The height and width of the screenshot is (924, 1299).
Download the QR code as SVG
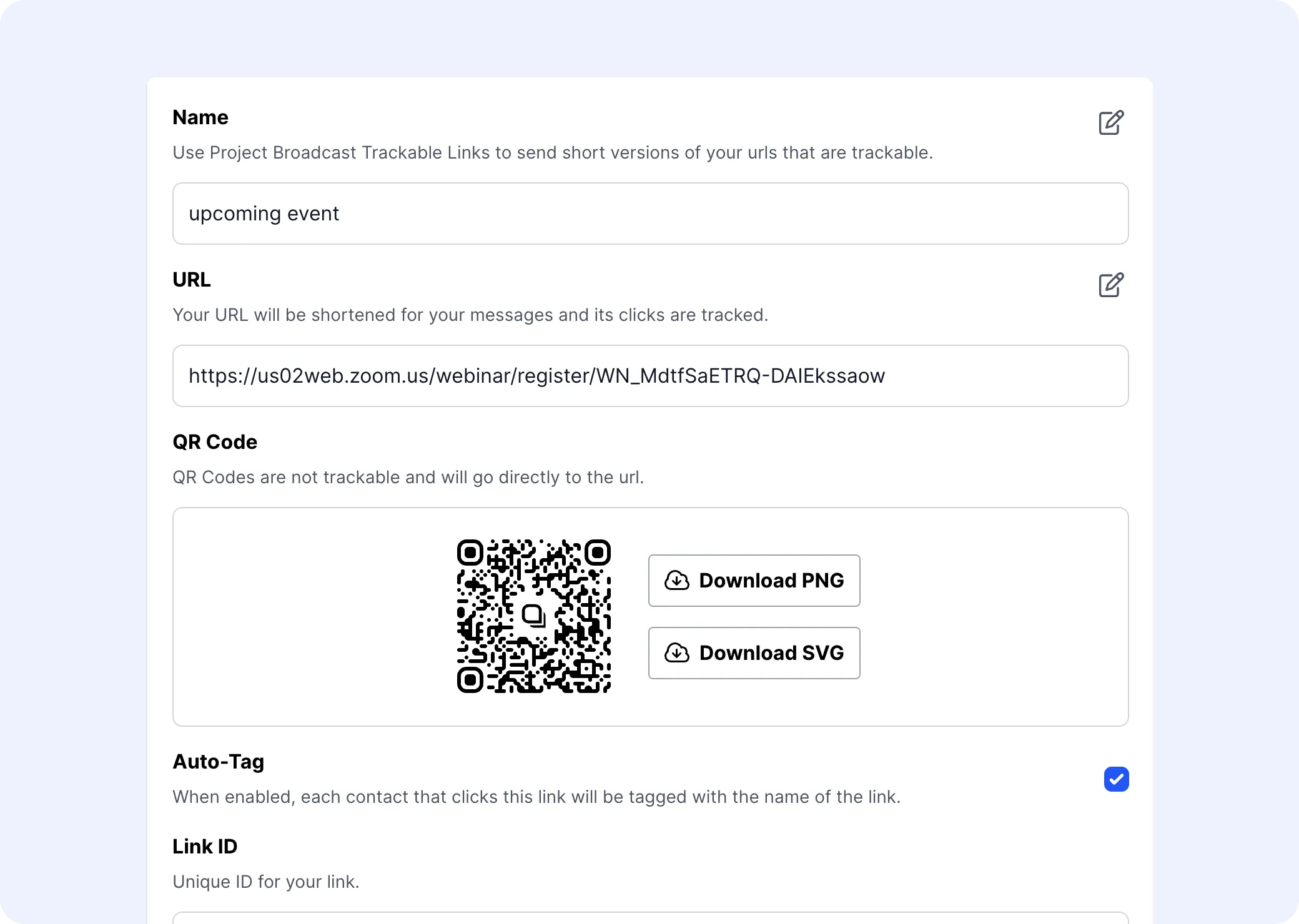pyautogui.click(x=754, y=653)
